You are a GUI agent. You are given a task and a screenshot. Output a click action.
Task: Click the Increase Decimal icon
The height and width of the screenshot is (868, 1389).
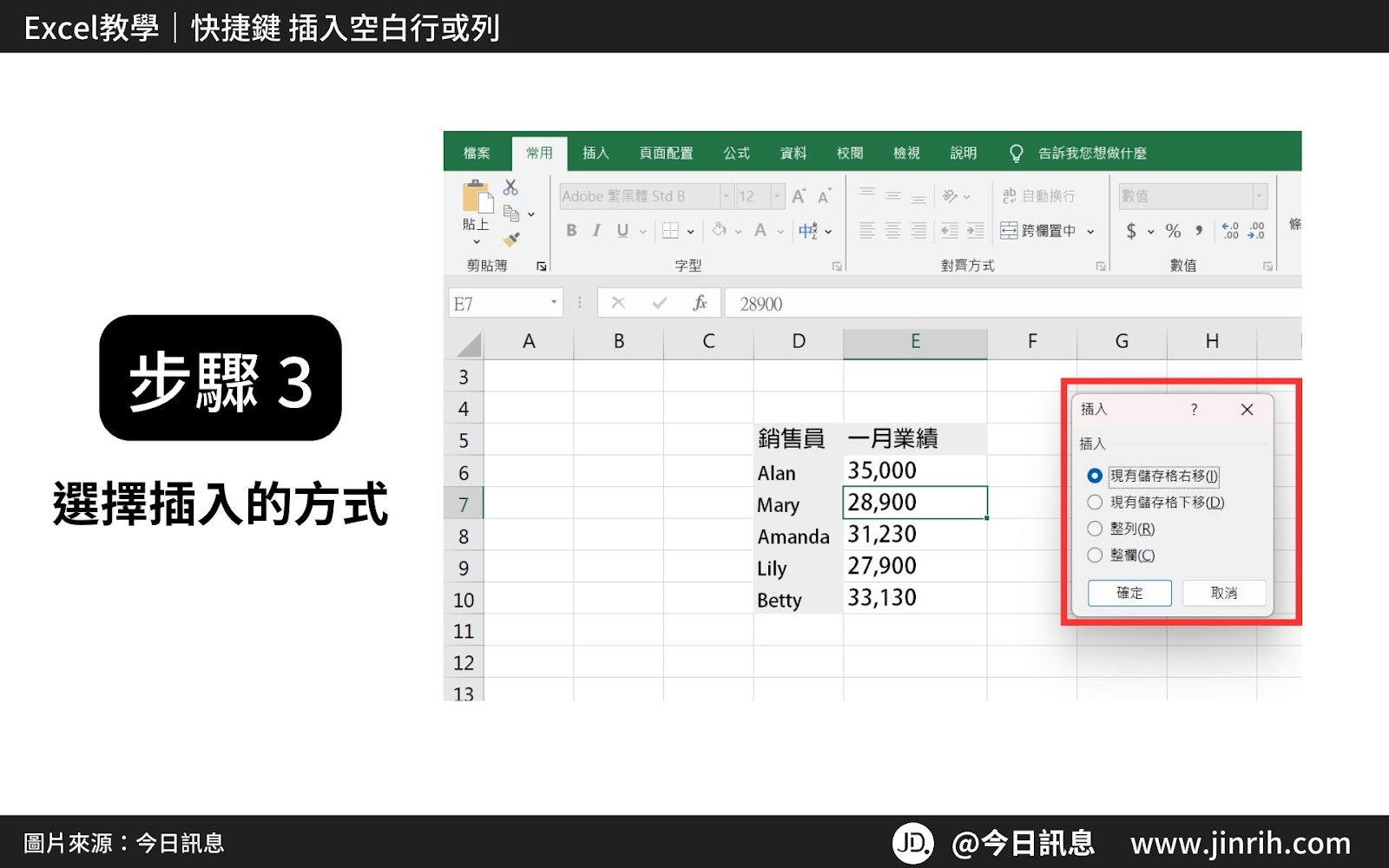(x=1230, y=231)
